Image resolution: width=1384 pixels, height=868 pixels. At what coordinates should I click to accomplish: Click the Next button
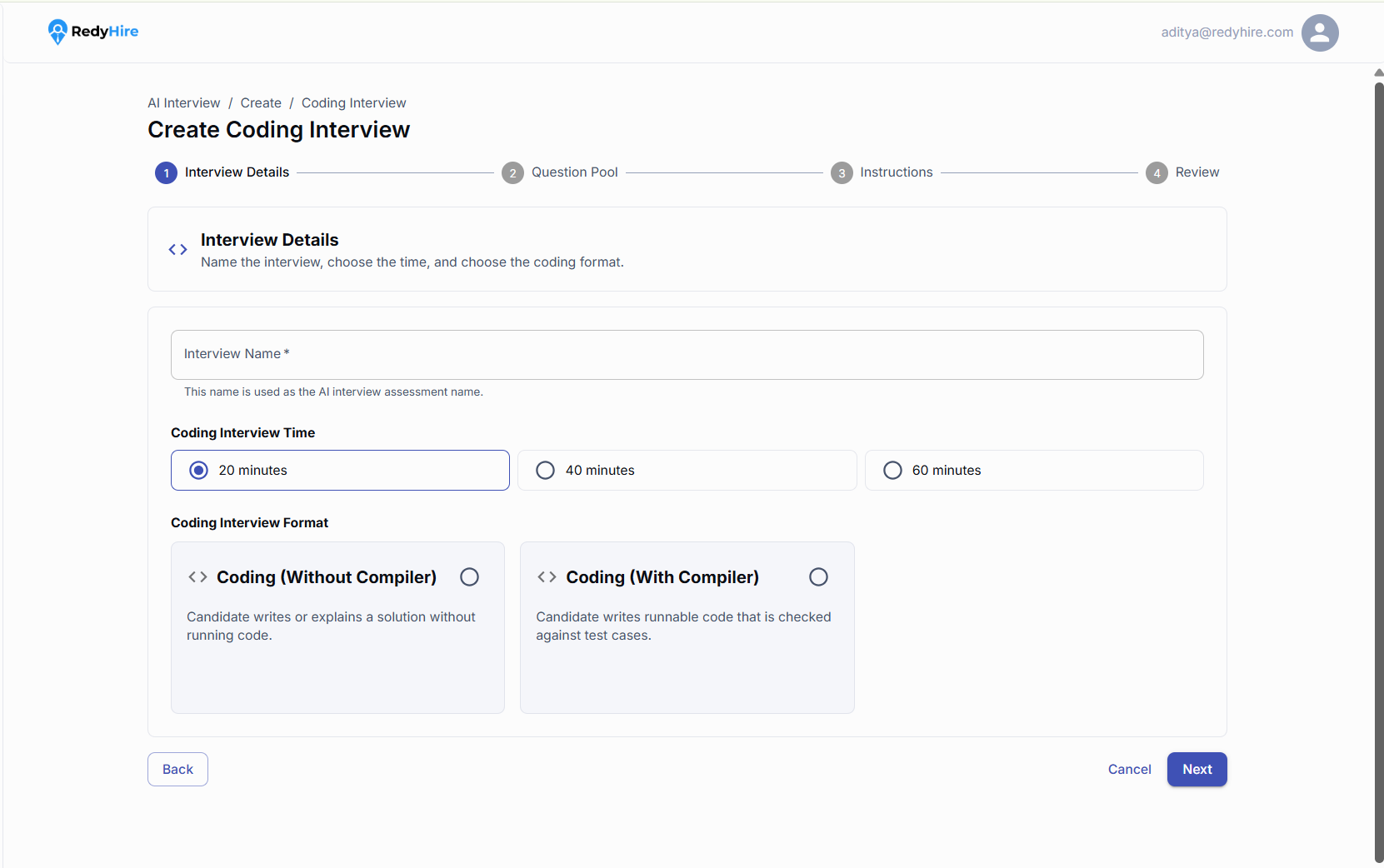(1197, 769)
